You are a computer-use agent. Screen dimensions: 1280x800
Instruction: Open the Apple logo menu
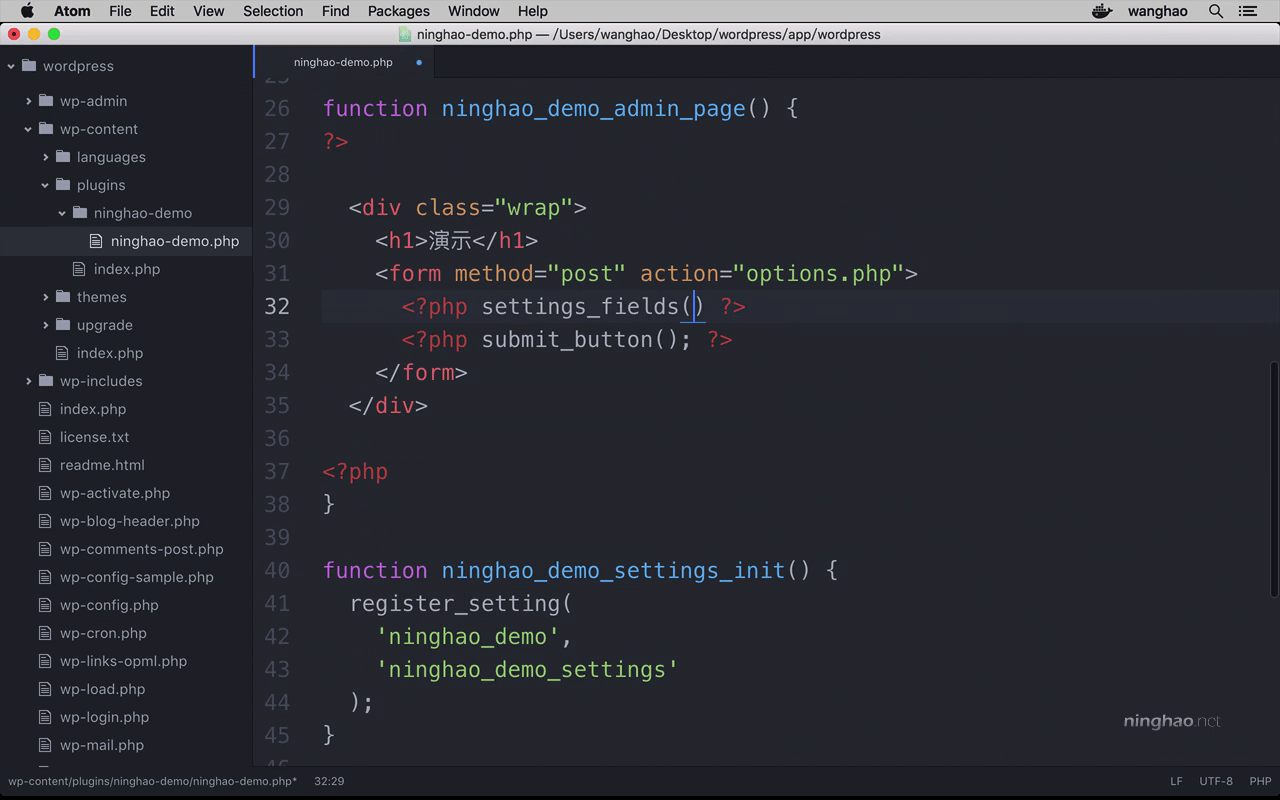(27, 11)
